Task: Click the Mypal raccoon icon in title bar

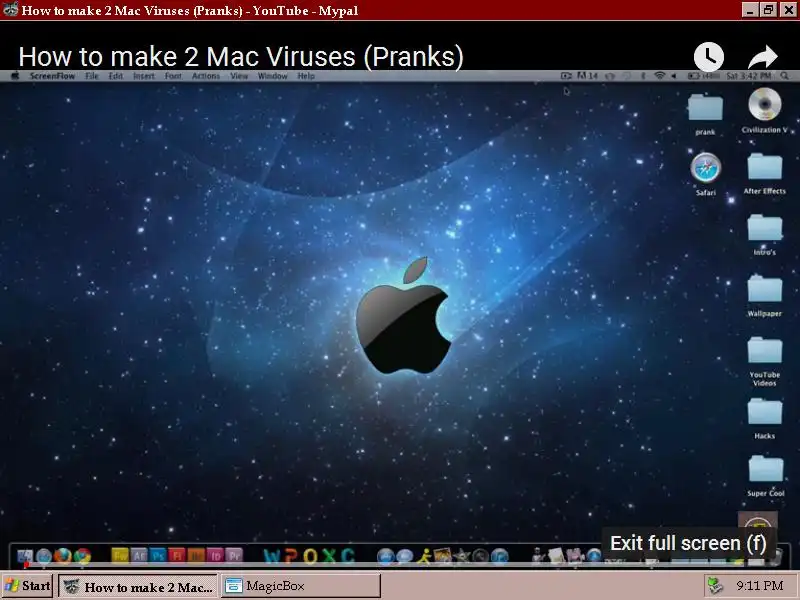Action: coord(10,10)
